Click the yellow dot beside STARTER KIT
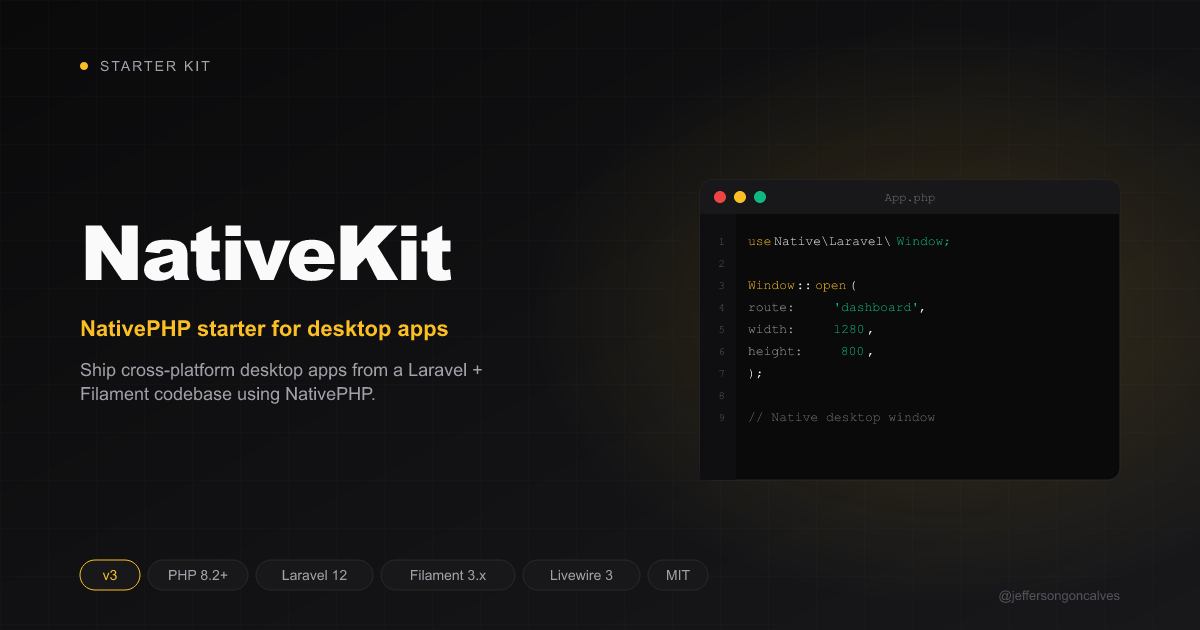Screen dimensions: 1200x630 [x=84, y=66]
